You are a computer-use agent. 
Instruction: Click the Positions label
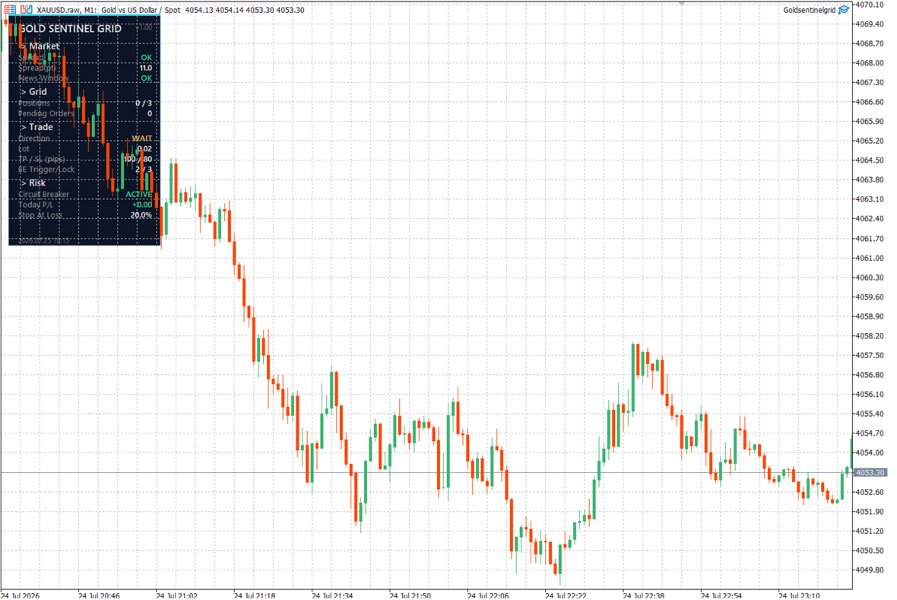pyautogui.click(x=34, y=103)
